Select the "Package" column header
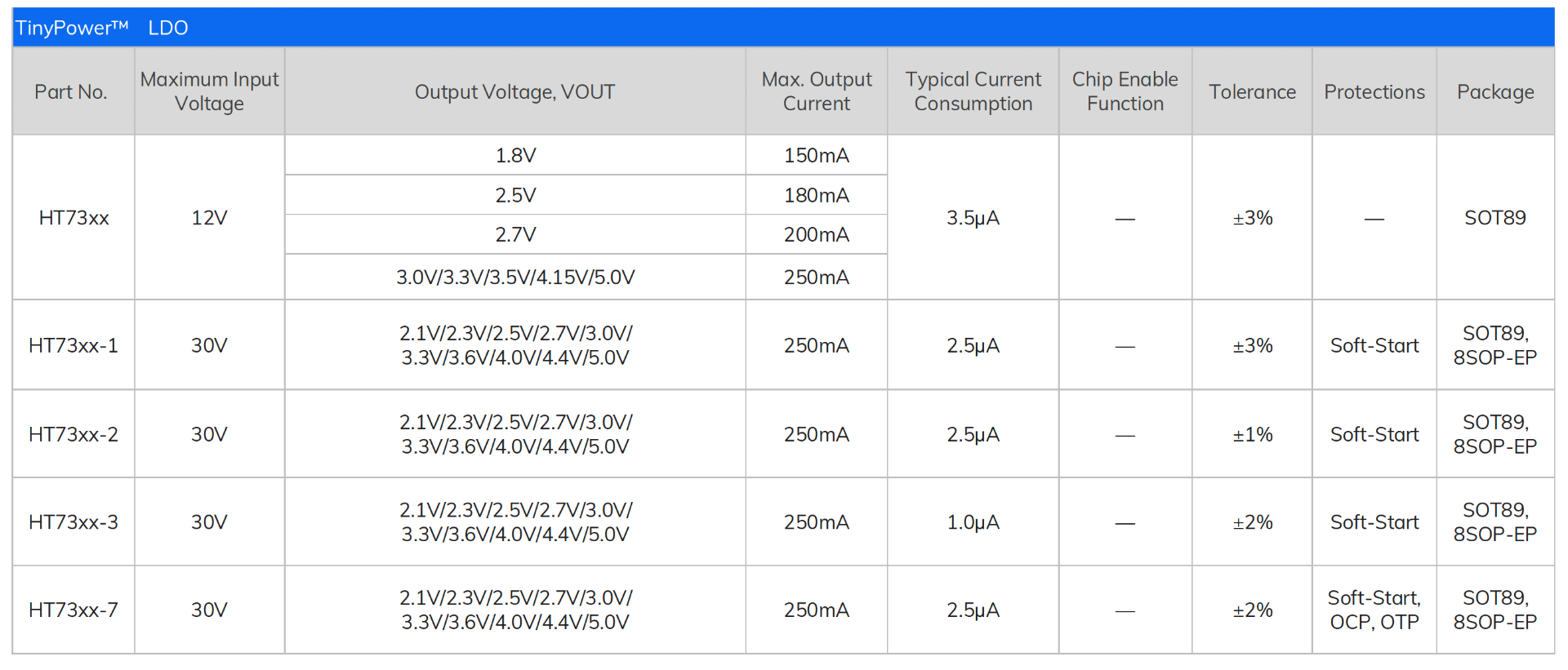This screenshot has height=670, width=1568. point(1495,92)
